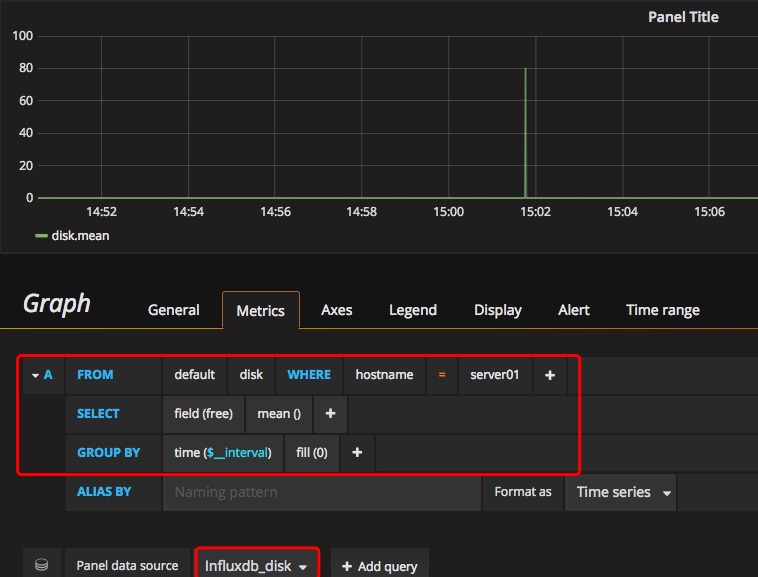Edit the server01 tag value

pyautogui.click(x=495, y=375)
